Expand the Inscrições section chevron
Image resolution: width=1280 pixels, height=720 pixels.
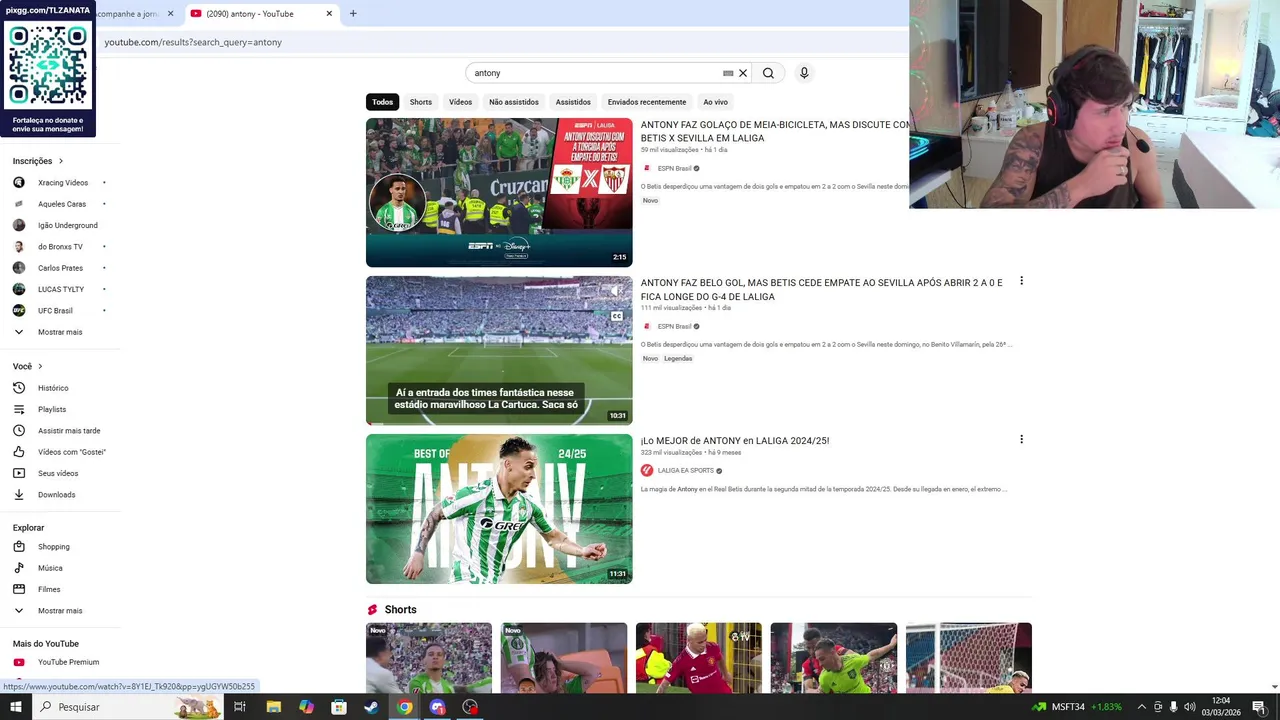click(x=60, y=161)
